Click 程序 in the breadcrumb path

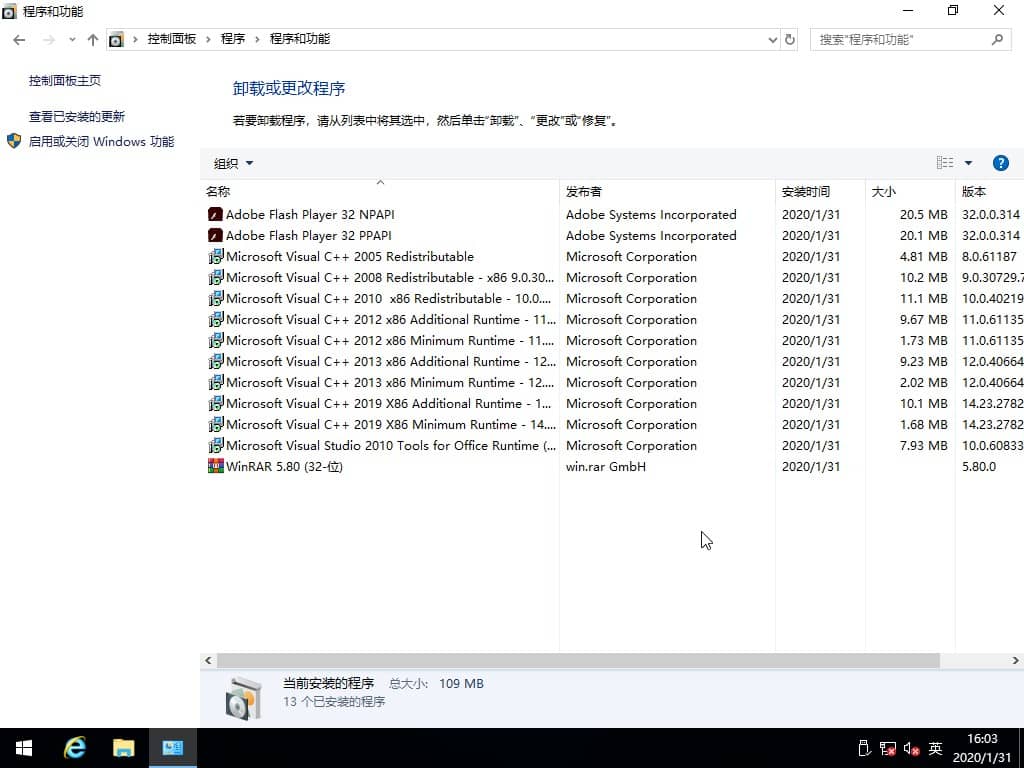pyautogui.click(x=232, y=39)
